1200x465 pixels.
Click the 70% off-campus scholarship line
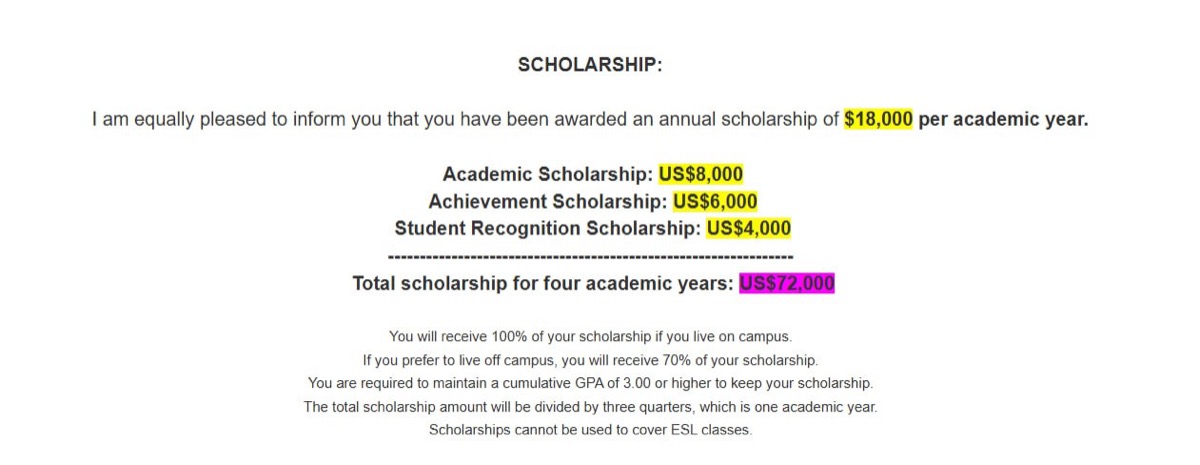590,359
